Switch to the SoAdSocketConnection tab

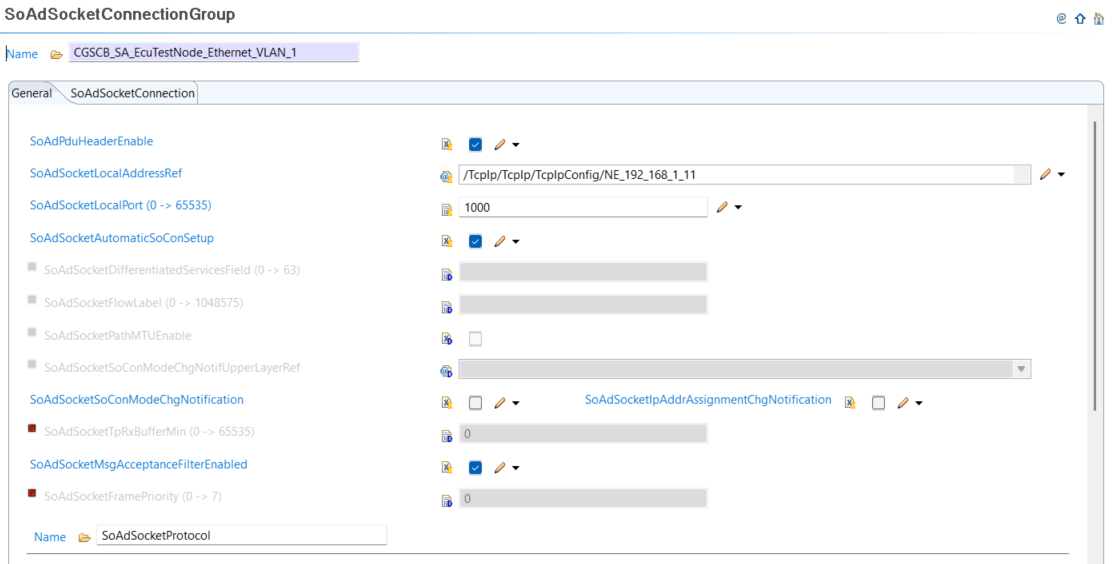point(132,93)
